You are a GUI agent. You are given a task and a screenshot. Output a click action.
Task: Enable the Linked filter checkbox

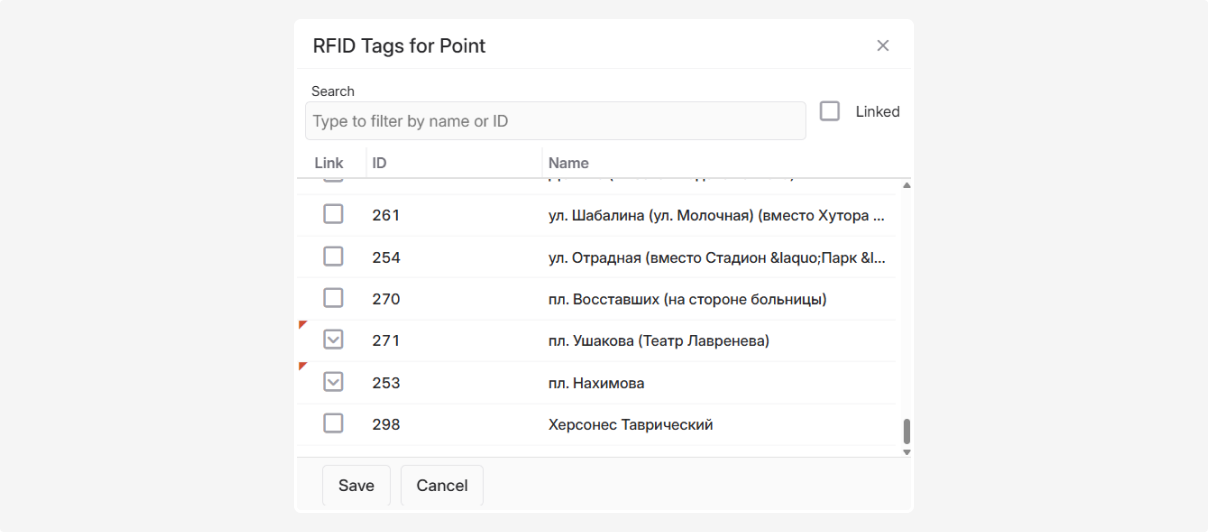pyautogui.click(x=830, y=111)
